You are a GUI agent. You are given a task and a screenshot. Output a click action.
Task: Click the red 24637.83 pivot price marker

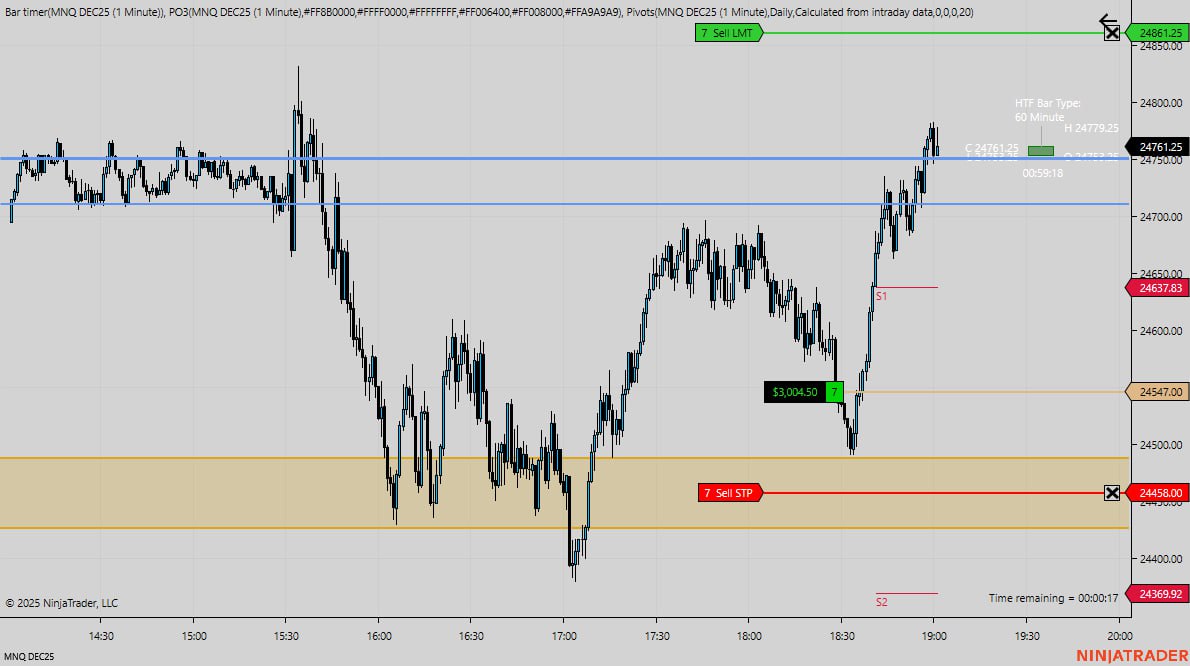point(1156,288)
